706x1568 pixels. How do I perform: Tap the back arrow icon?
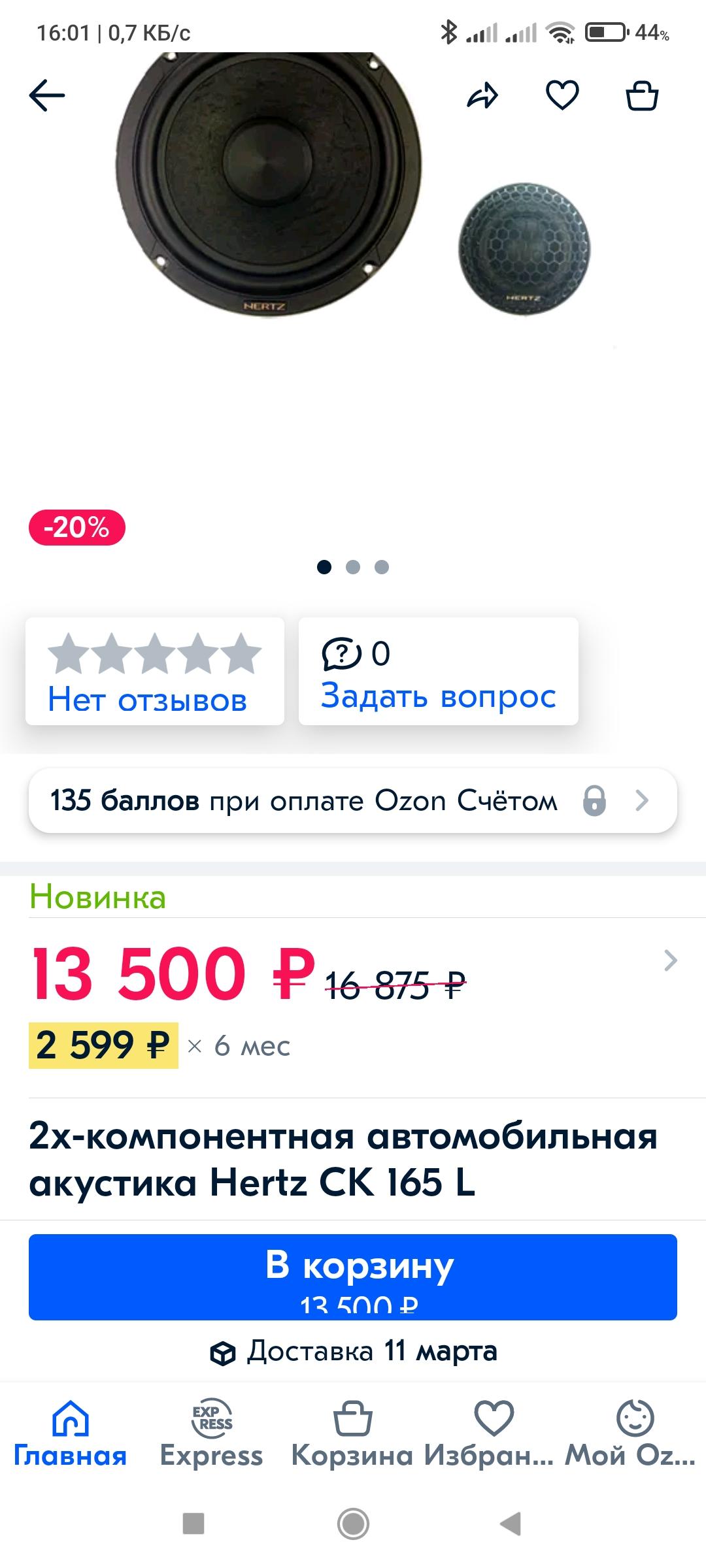pyautogui.click(x=47, y=96)
